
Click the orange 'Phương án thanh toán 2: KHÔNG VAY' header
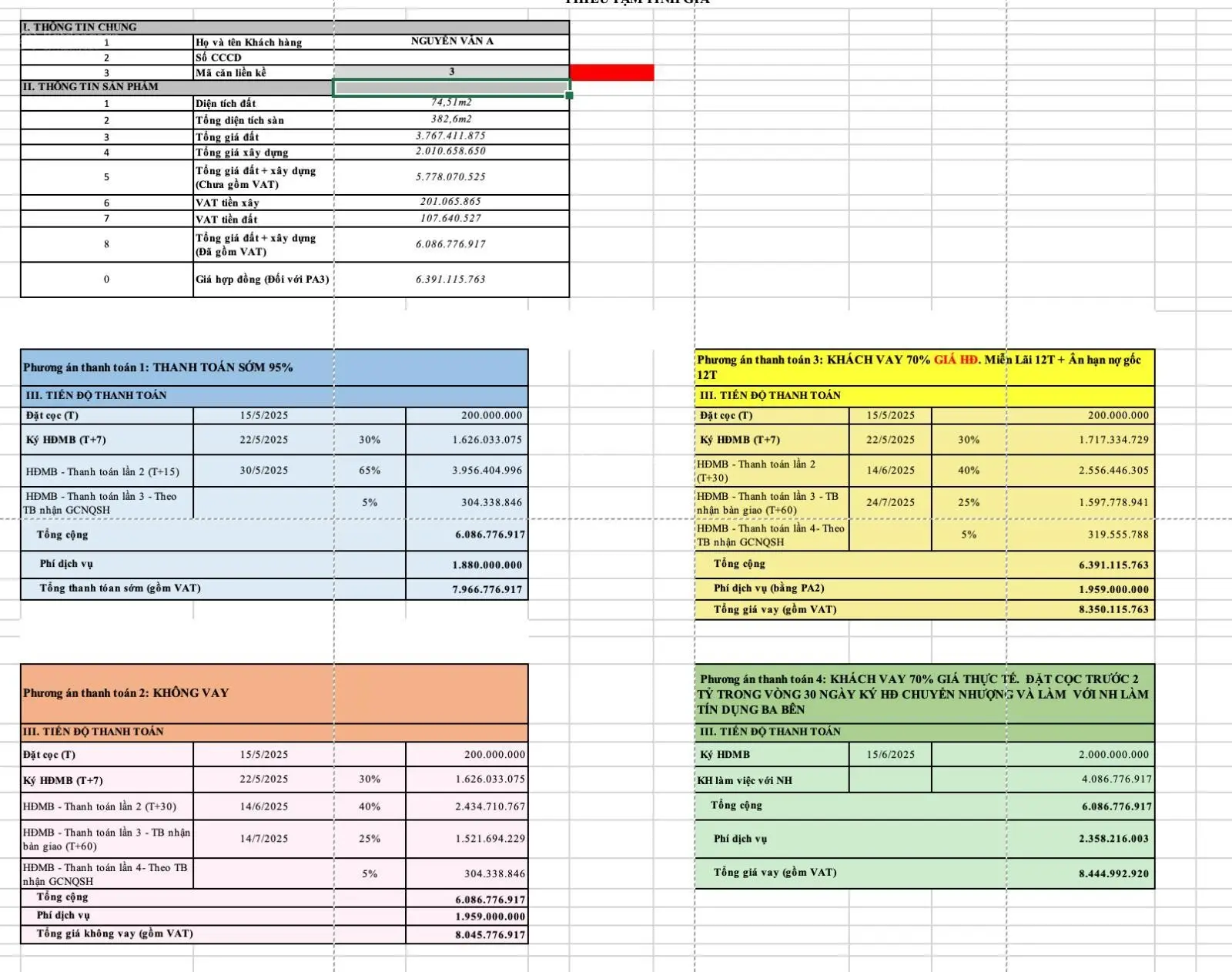(x=274, y=693)
